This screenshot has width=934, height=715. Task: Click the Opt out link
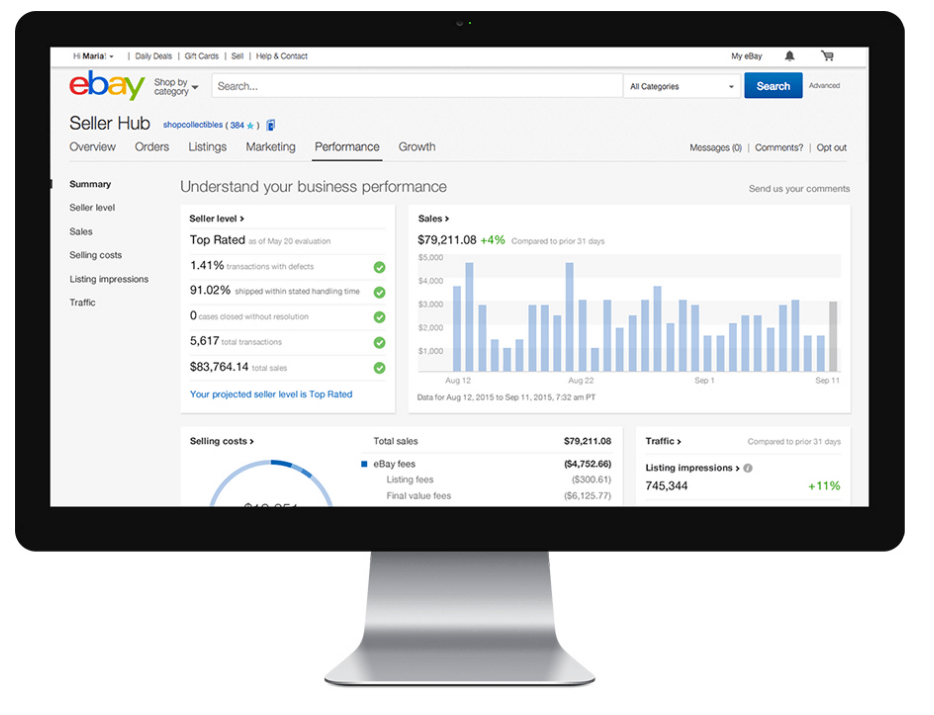click(831, 148)
